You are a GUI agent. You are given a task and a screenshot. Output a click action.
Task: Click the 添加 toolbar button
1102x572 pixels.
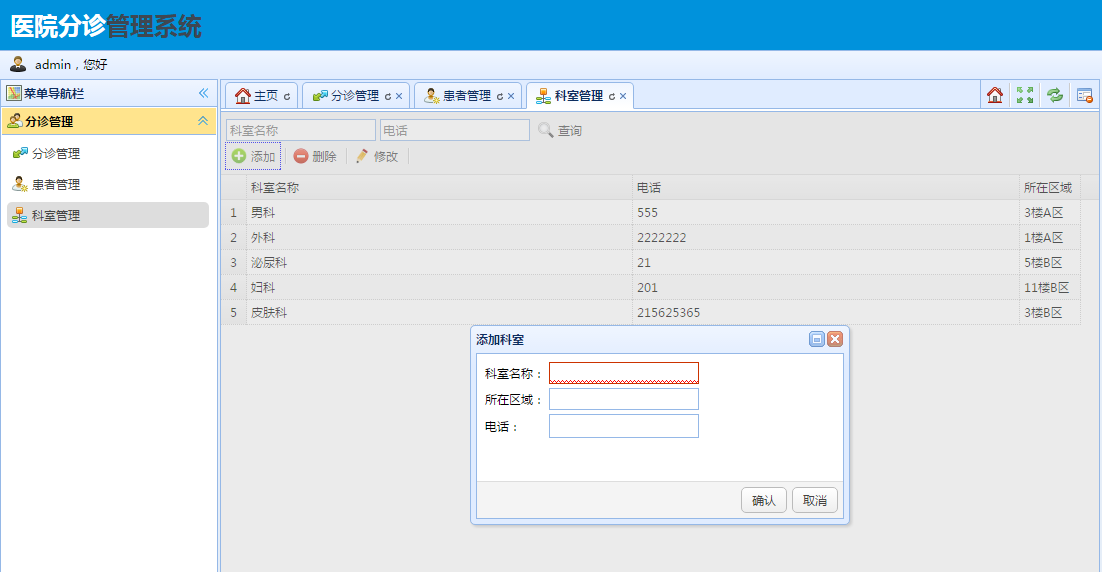pos(253,156)
